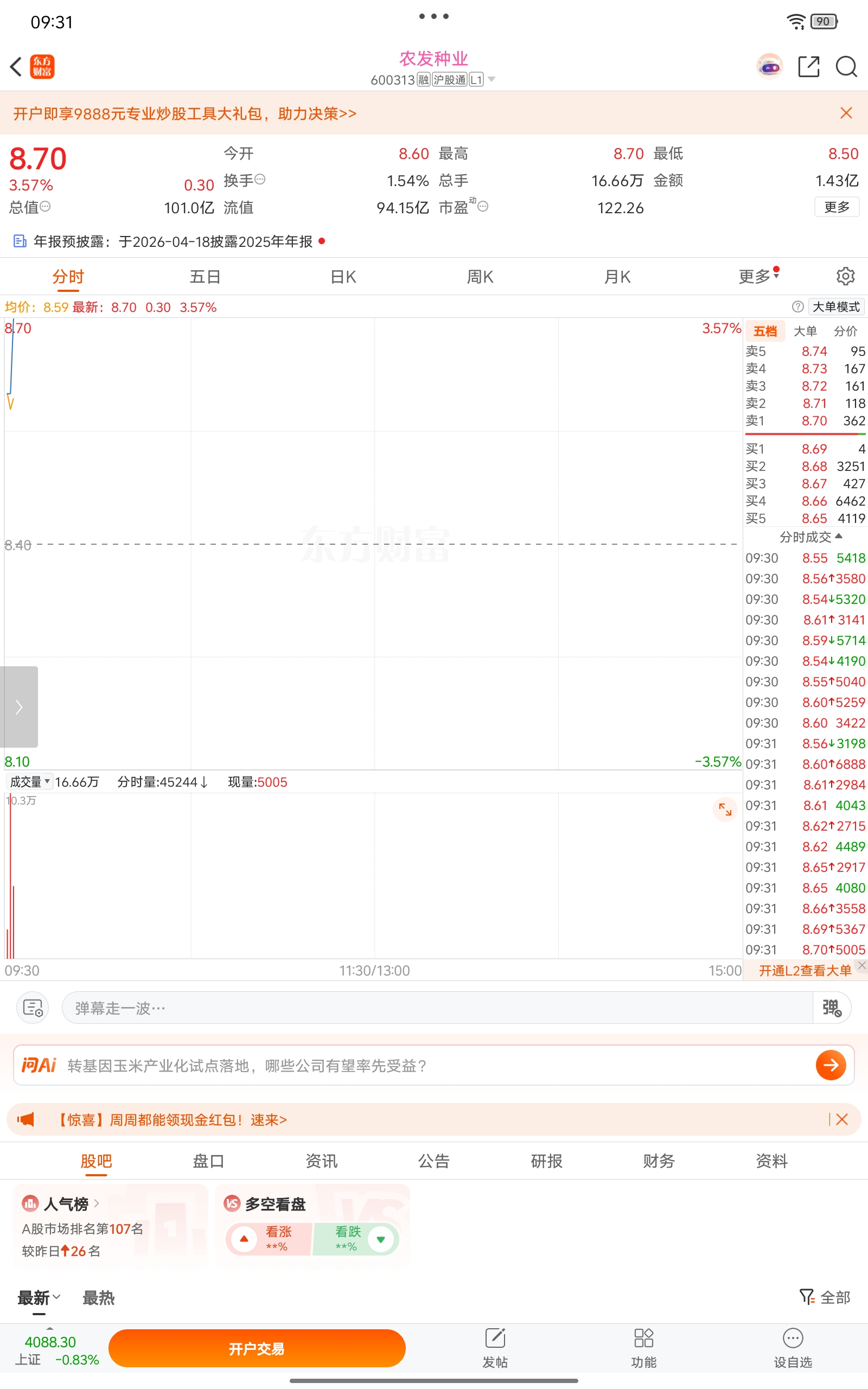Open the search magnifier icon
Image resolution: width=868 pixels, height=1389 pixels.
[x=846, y=67]
